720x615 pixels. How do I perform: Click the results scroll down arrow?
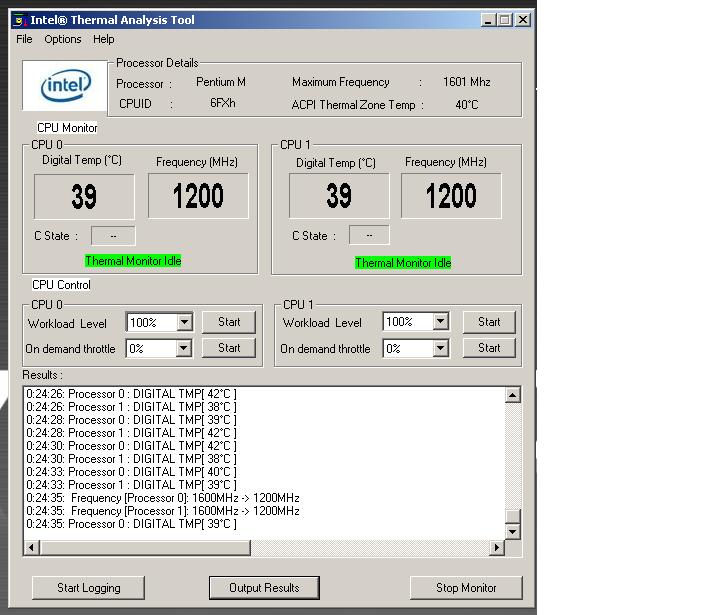(512, 532)
